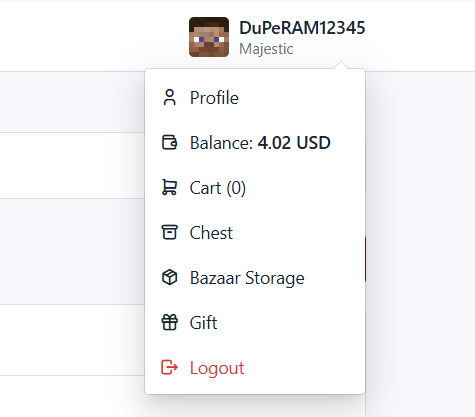The height and width of the screenshot is (417, 475).
Task: Click the Majestic rank label
Action: click(x=266, y=49)
